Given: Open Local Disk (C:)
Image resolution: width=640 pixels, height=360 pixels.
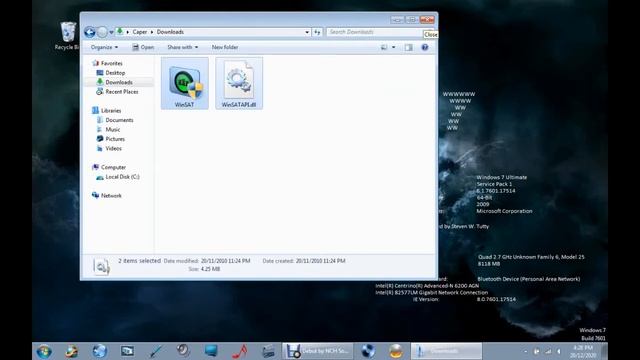Looking at the screenshot, I should click(122, 177).
